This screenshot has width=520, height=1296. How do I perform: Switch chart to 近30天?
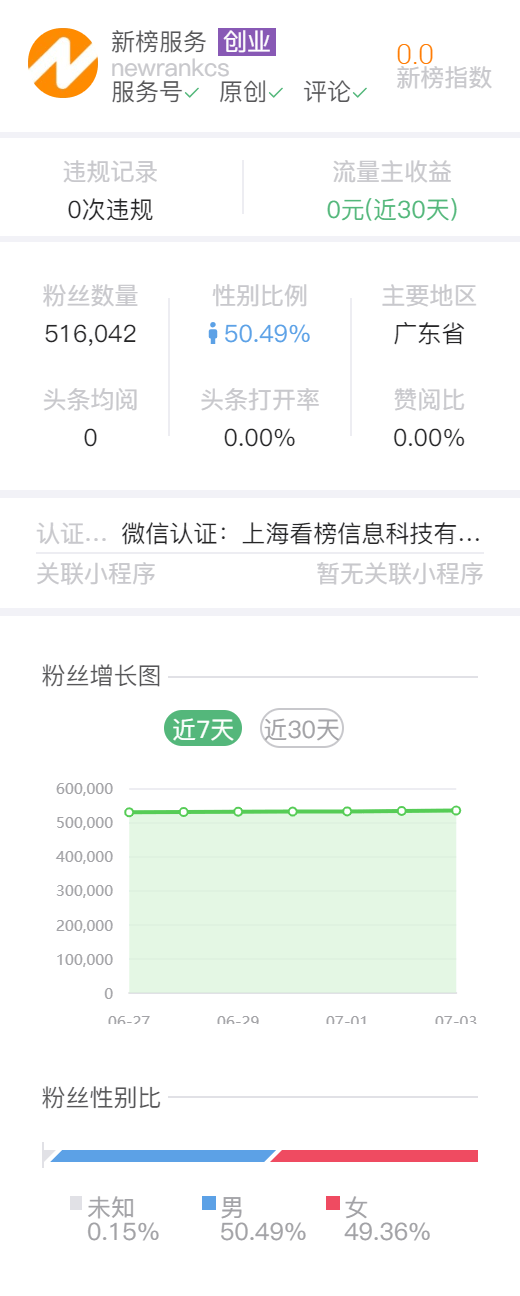pyautogui.click(x=302, y=729)
